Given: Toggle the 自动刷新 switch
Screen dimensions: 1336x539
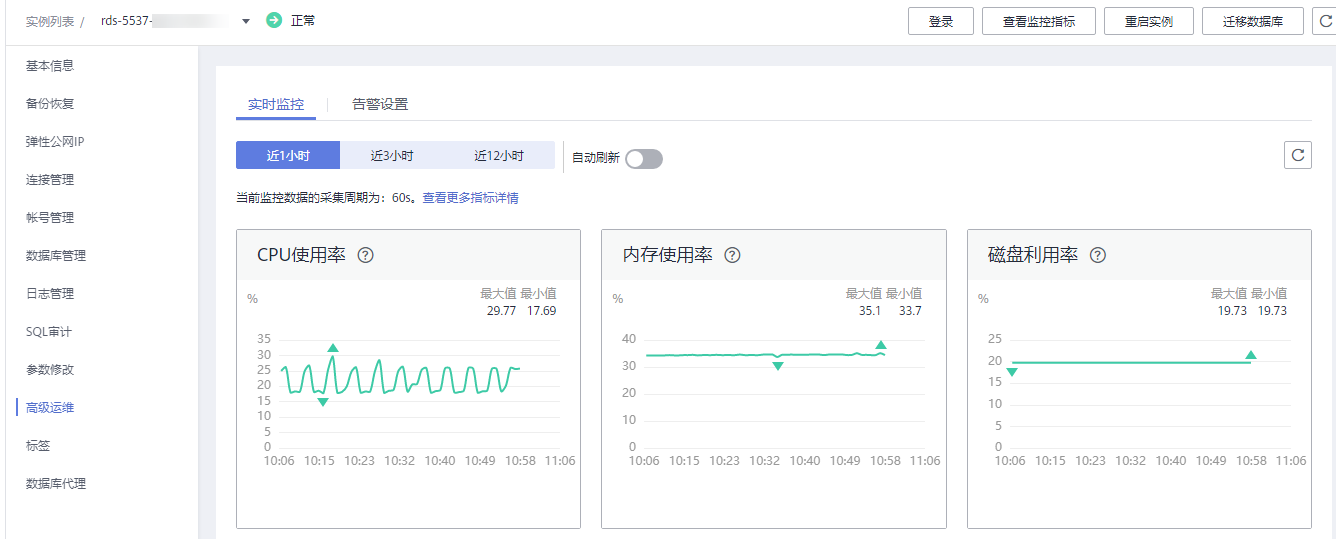Looking at the screenshot, I should pos(643,158).
